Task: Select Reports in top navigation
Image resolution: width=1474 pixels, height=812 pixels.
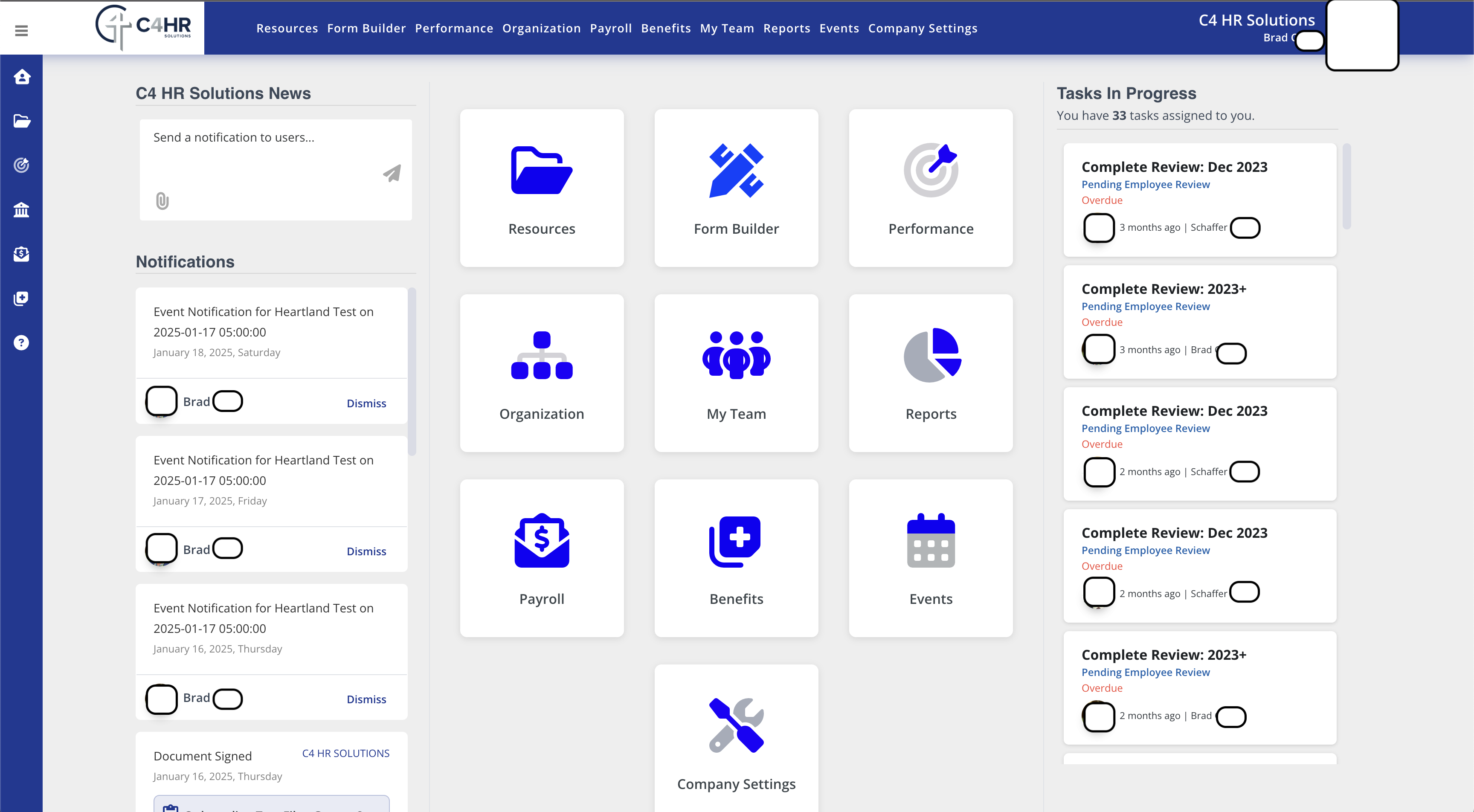Action: point(786,28)
